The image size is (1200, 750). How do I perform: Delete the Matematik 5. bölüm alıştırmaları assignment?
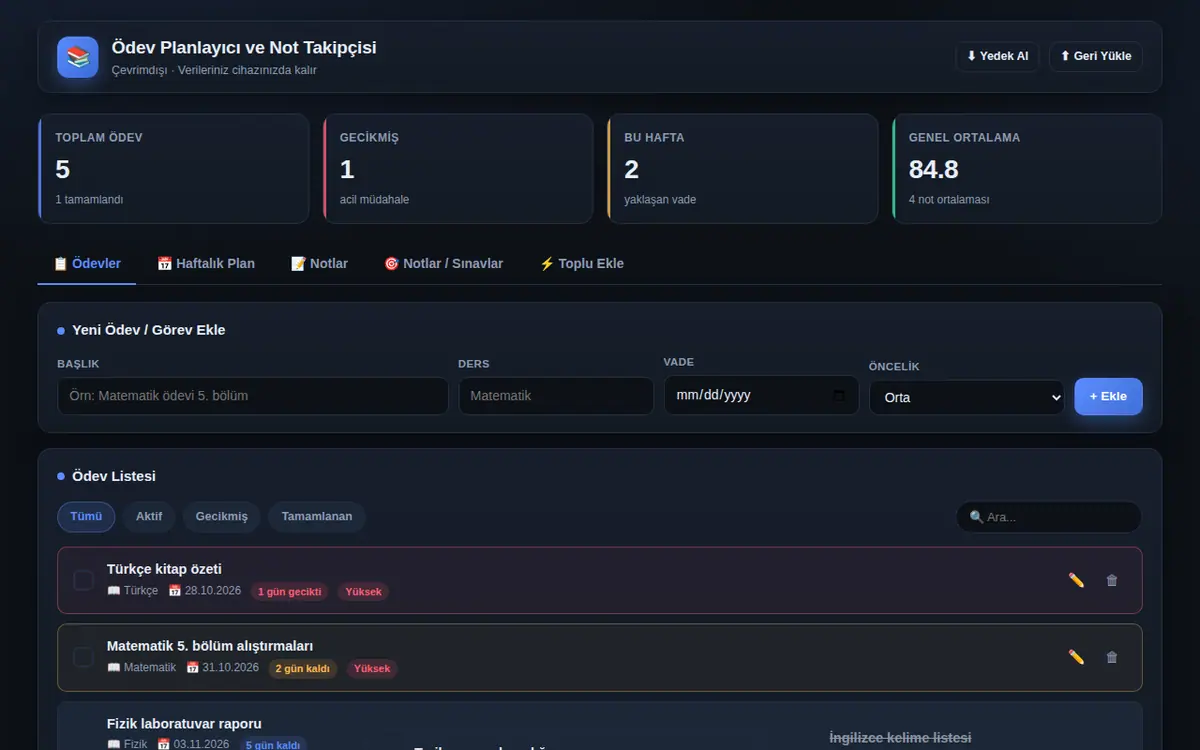[x=1112, y=657]
